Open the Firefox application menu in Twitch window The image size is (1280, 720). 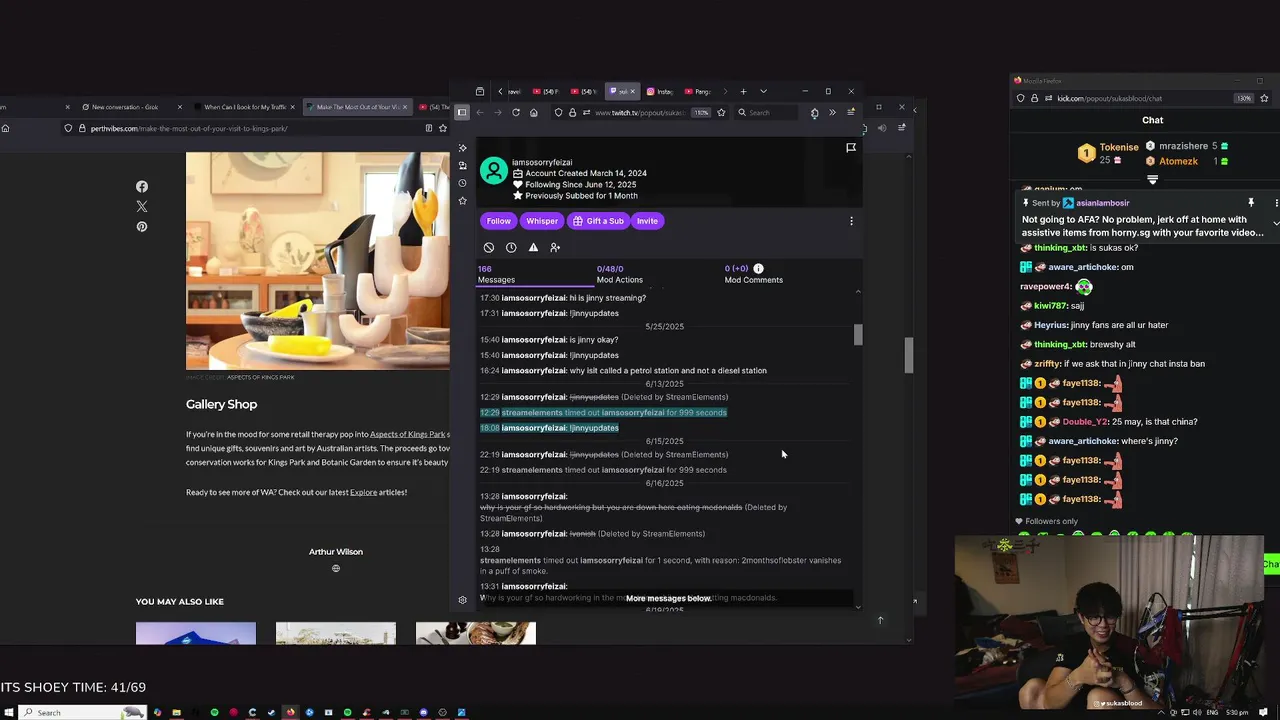point(851,112)
